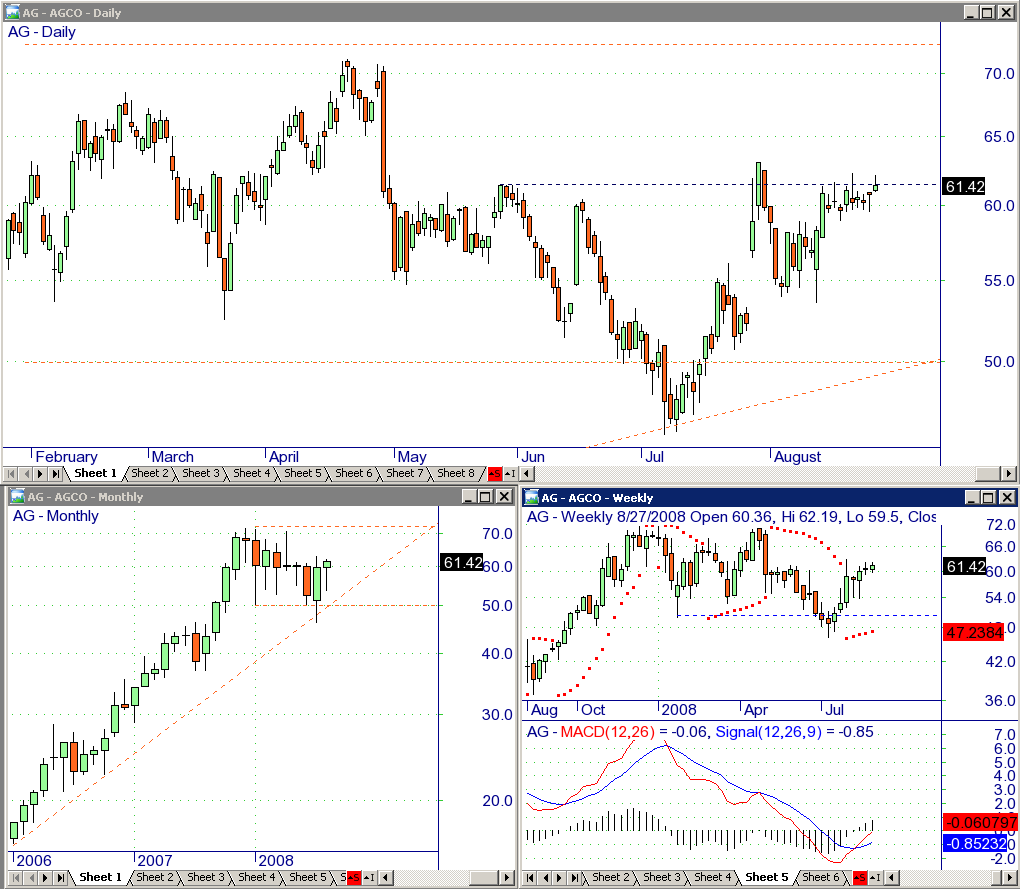Go to first sheet in Daily window
The image size is (1020, 889).
[x=11, y=473]
